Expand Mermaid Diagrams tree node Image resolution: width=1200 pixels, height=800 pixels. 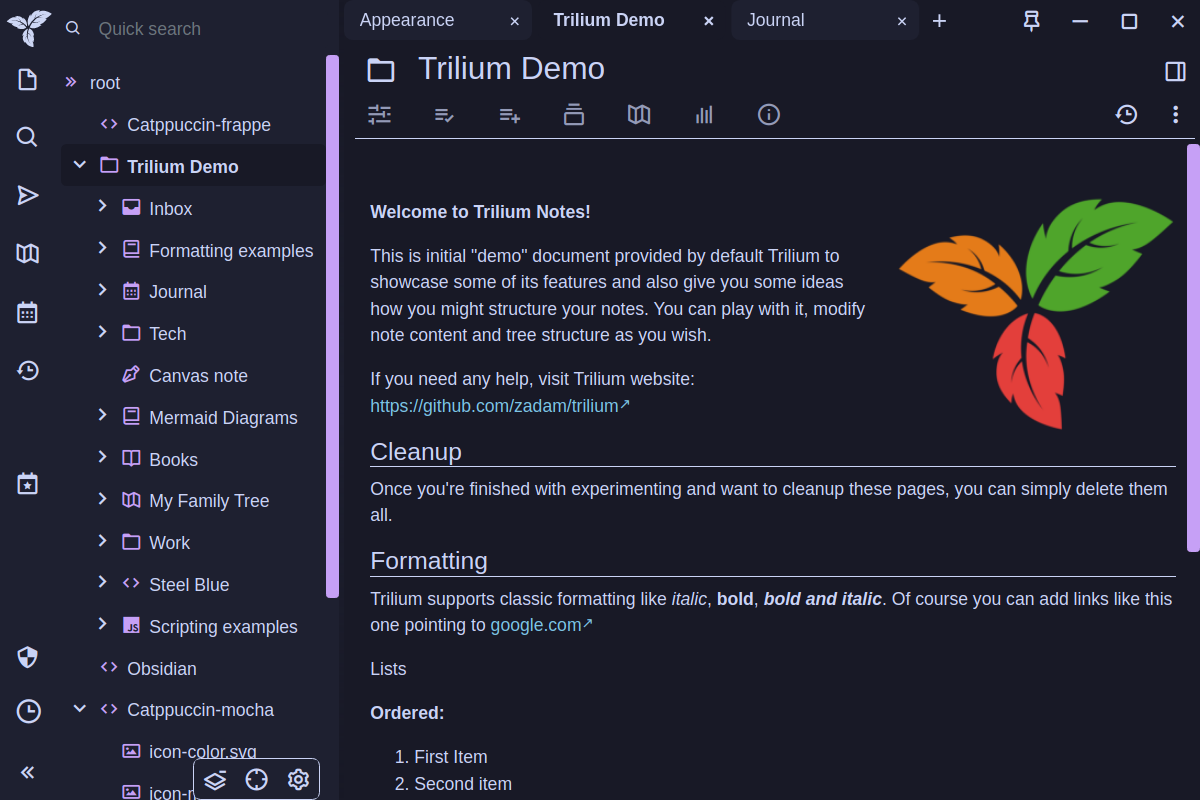click(102, 415)
